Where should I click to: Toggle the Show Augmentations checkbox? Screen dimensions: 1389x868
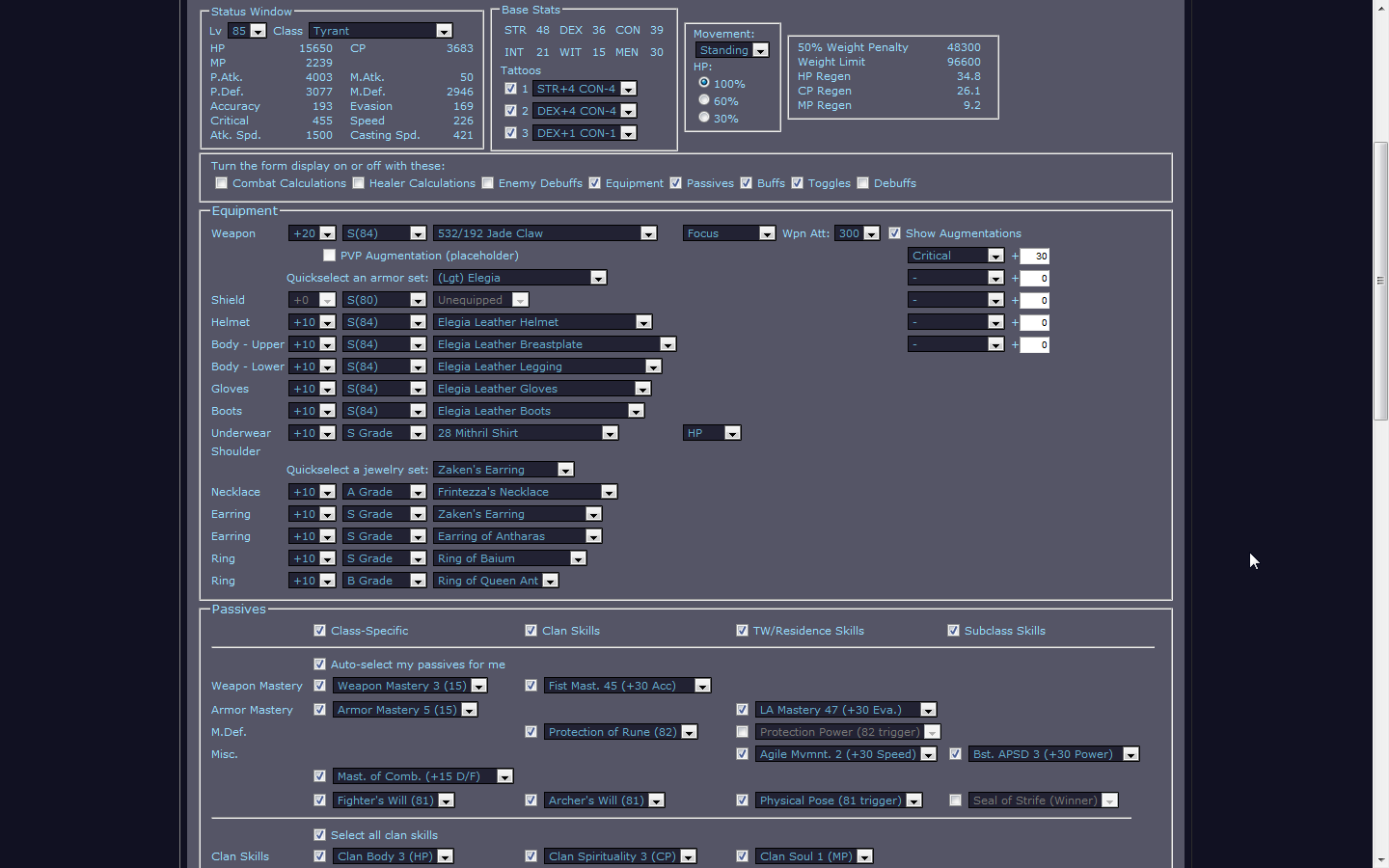pyautogui.click(x=895, y=233)
